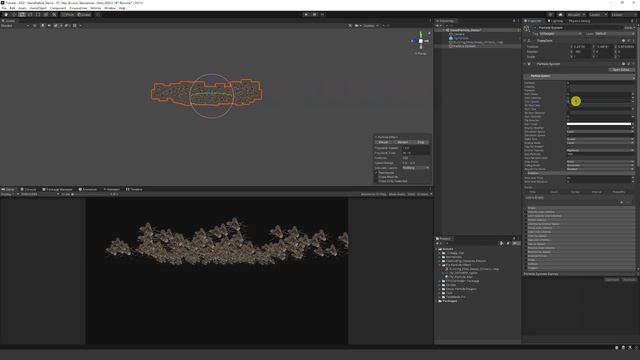640x360 pixels.
Task: Open the Layers dropdown in top toolbar
Action: (x=597, y=15)
